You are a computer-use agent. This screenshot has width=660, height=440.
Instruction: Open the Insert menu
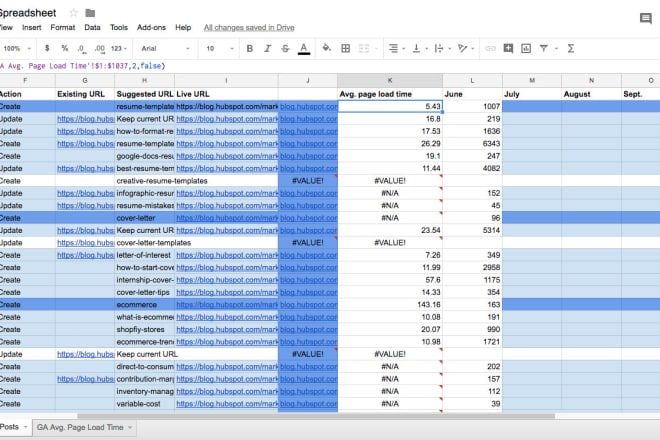click(32, 27)
